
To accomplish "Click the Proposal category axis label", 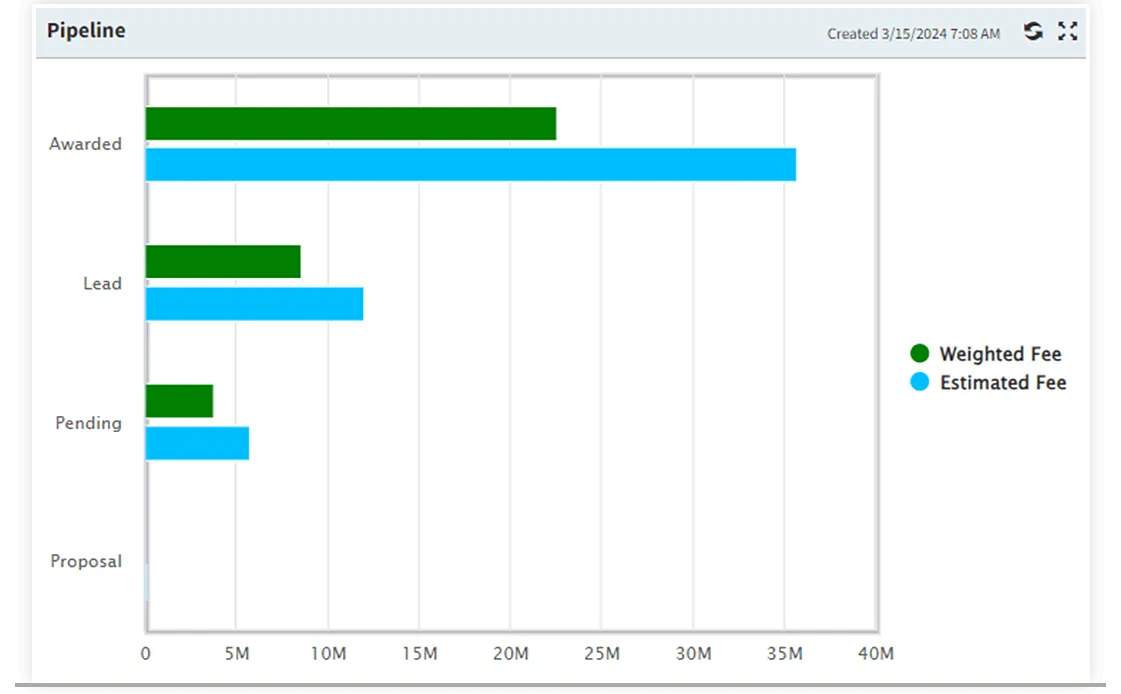I will click(x=86, y=561).
